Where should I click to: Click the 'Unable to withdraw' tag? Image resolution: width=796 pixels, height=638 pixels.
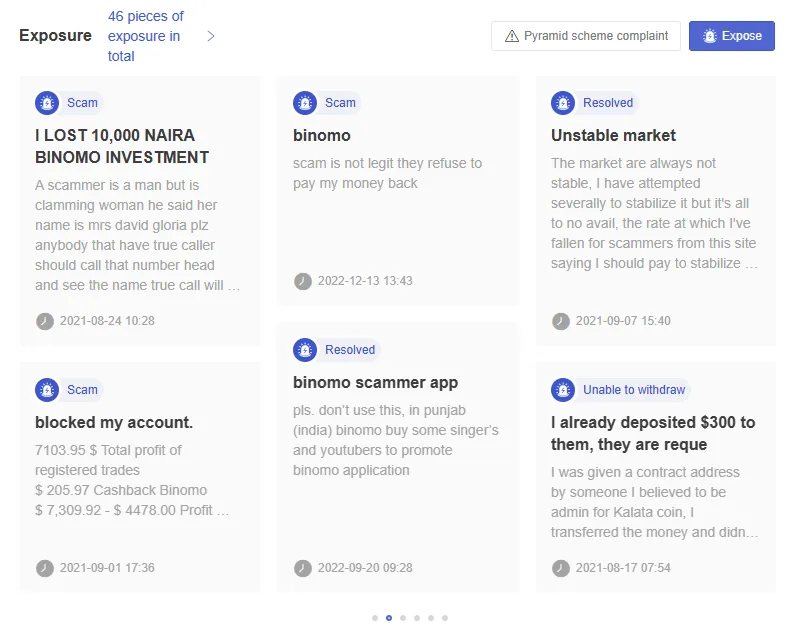pos(634,390)
